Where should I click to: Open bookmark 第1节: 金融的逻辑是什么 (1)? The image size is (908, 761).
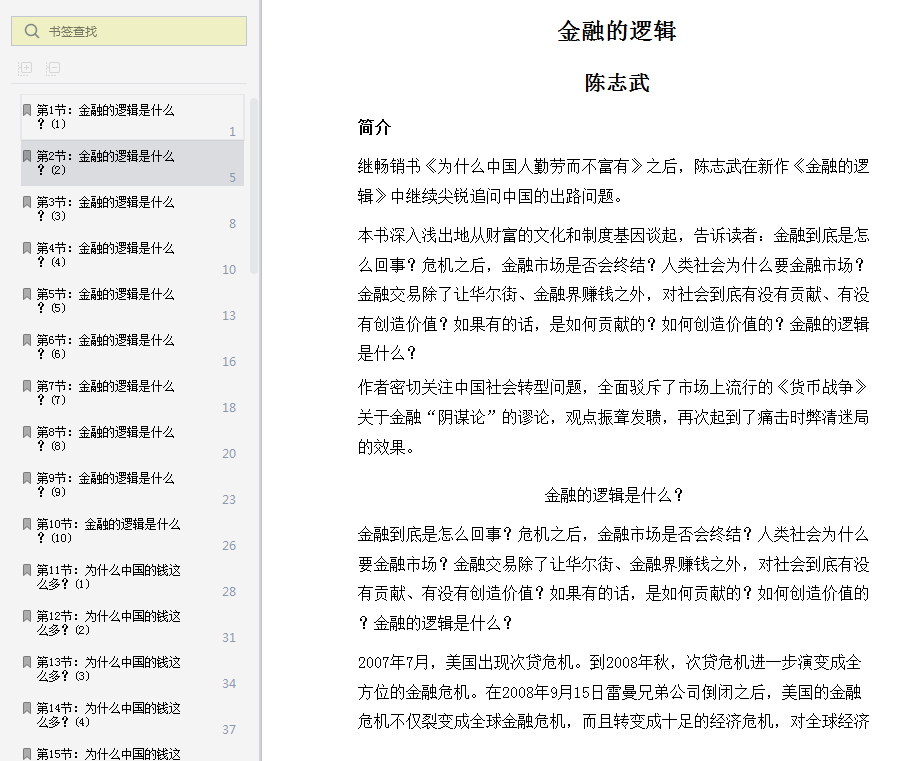click(x=132, y=117)
